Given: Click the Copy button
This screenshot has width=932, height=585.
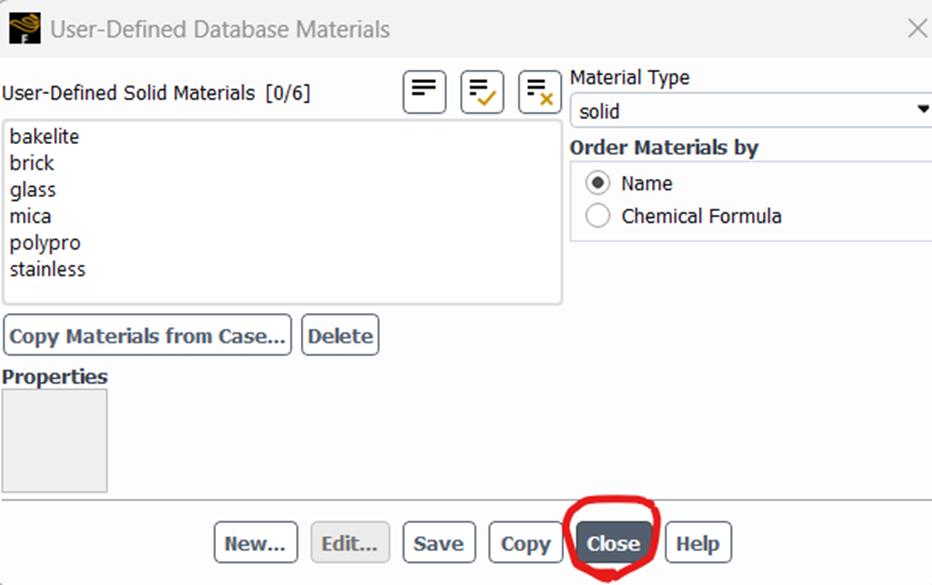Looking at the screenshot, I should [524, 542].
